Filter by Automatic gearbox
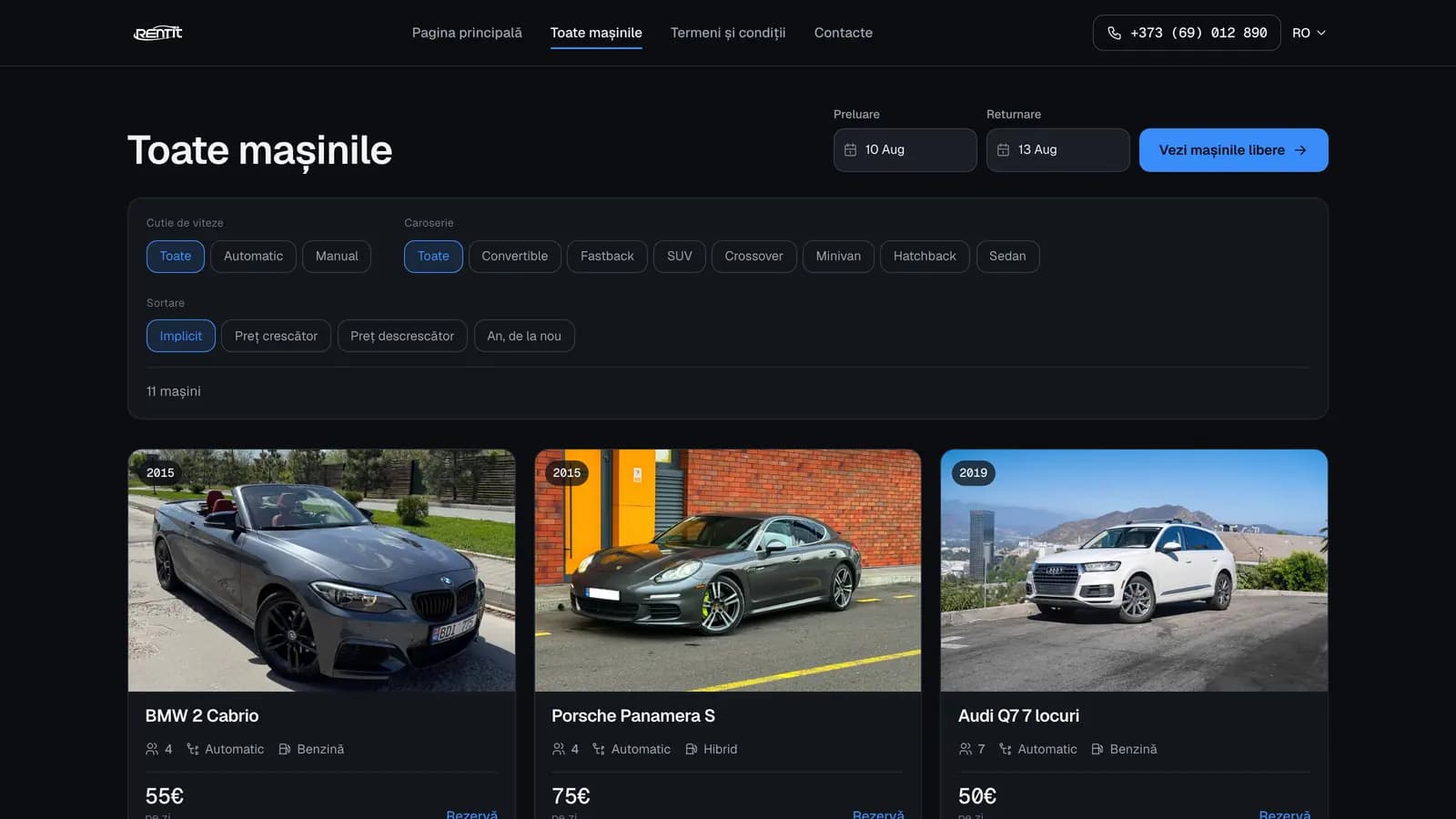Screen dimensions: 1456x819 (253, 257)
